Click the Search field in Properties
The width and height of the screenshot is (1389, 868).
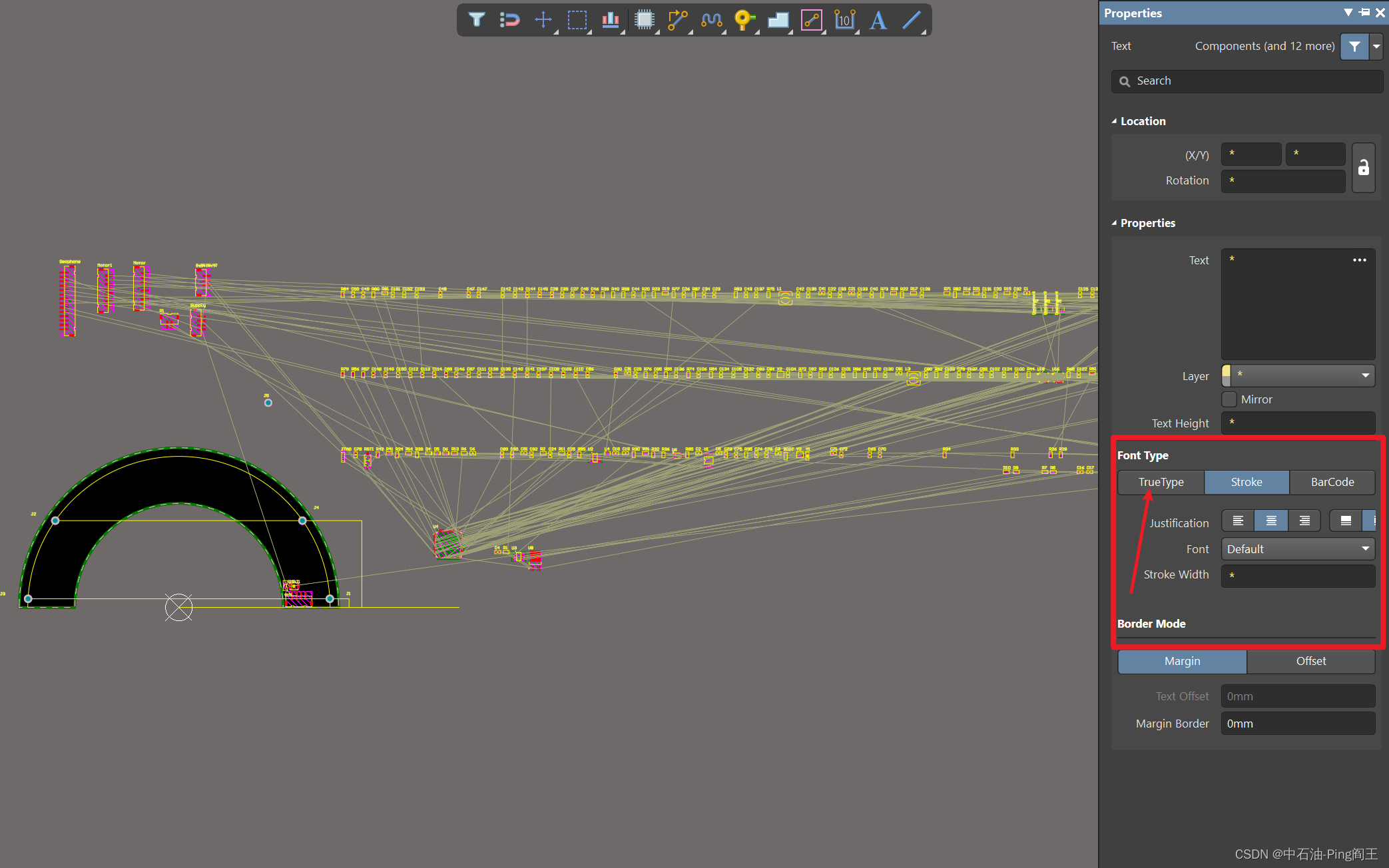point(1247,81)
